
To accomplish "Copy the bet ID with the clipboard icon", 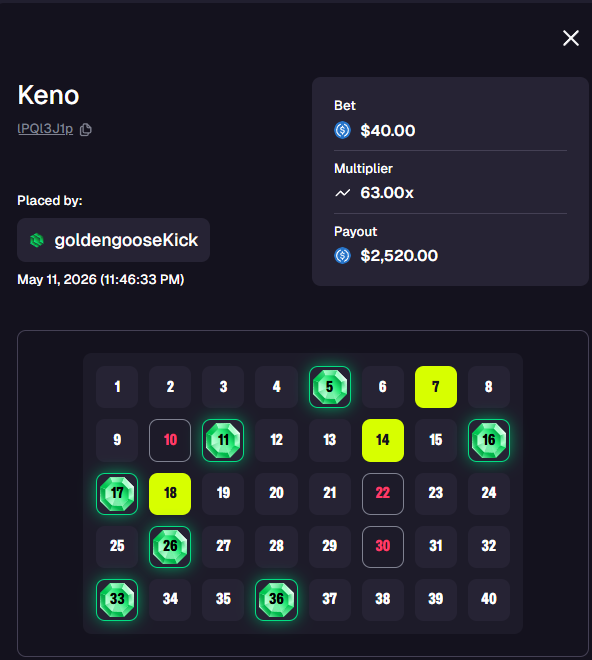I will click(86, 129).
